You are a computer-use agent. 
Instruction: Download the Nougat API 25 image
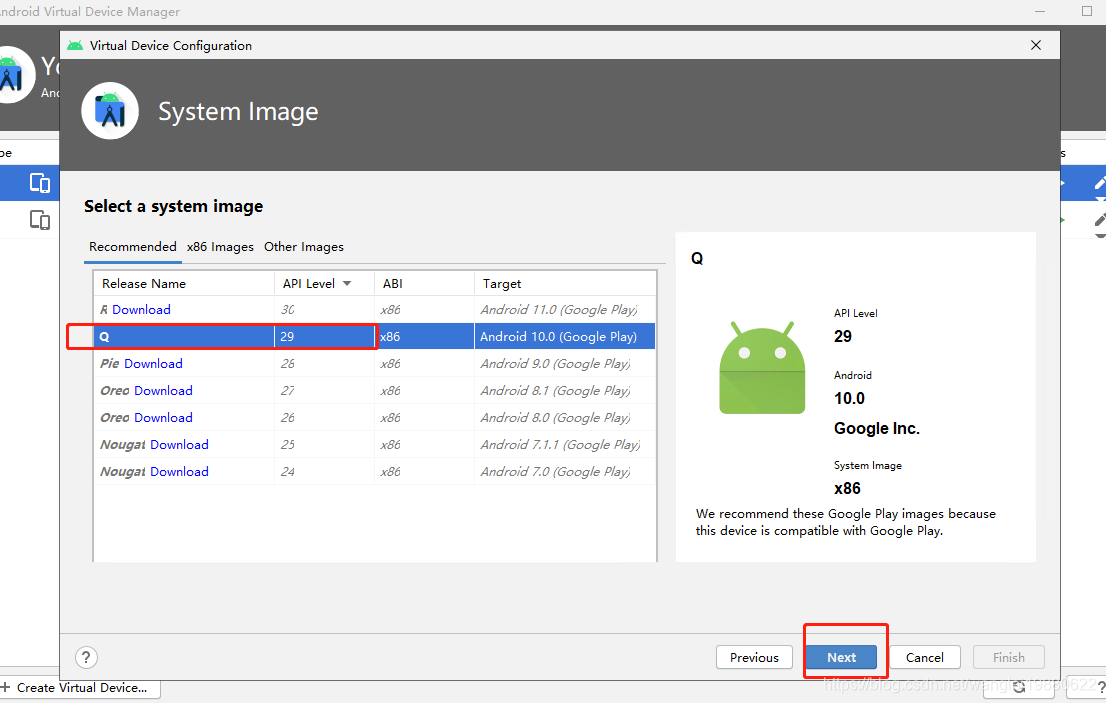point(179,445)
